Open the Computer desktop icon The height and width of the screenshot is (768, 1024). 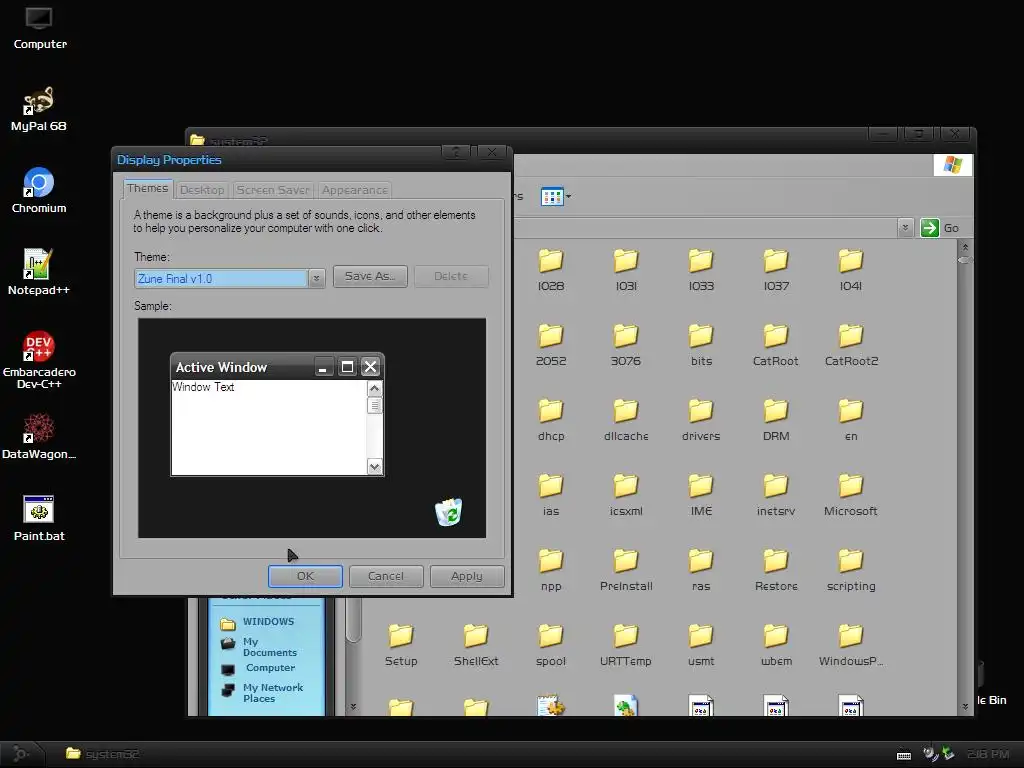39,29
